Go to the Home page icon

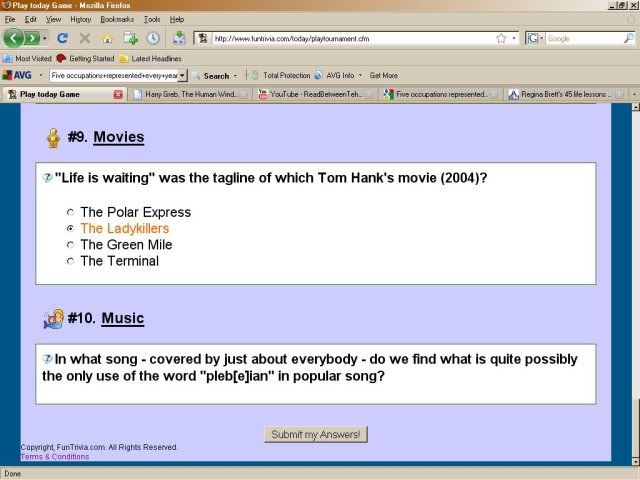tap(107, 38)
